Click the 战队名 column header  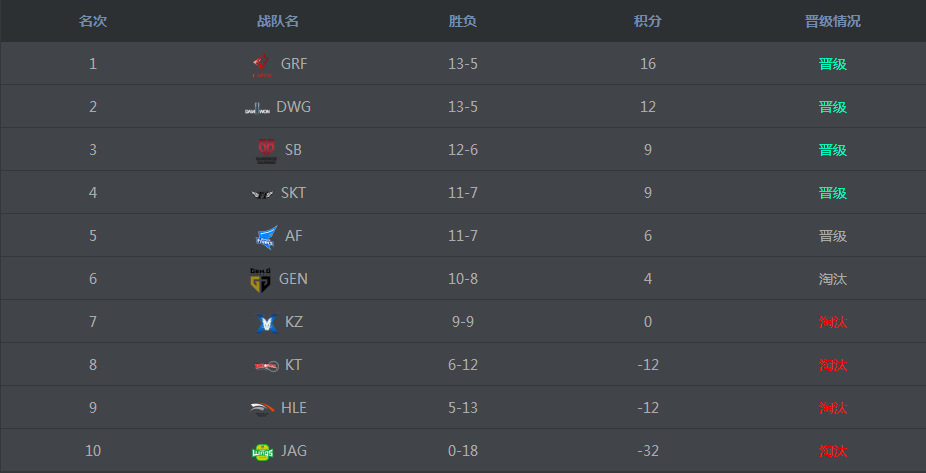pyautogui.click(x=278, y=21)
